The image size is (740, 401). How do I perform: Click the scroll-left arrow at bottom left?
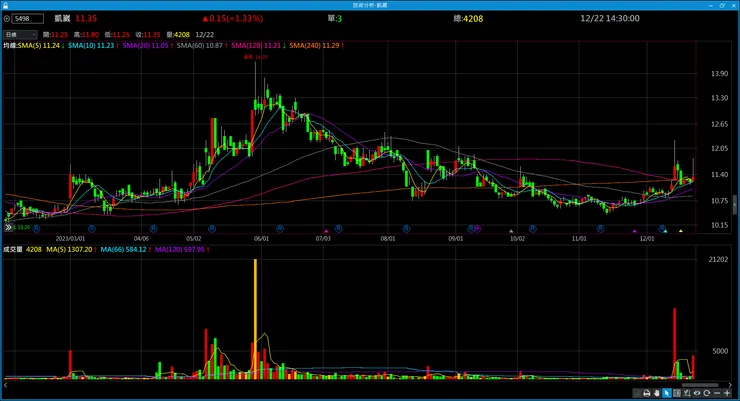tap(6, 385)
